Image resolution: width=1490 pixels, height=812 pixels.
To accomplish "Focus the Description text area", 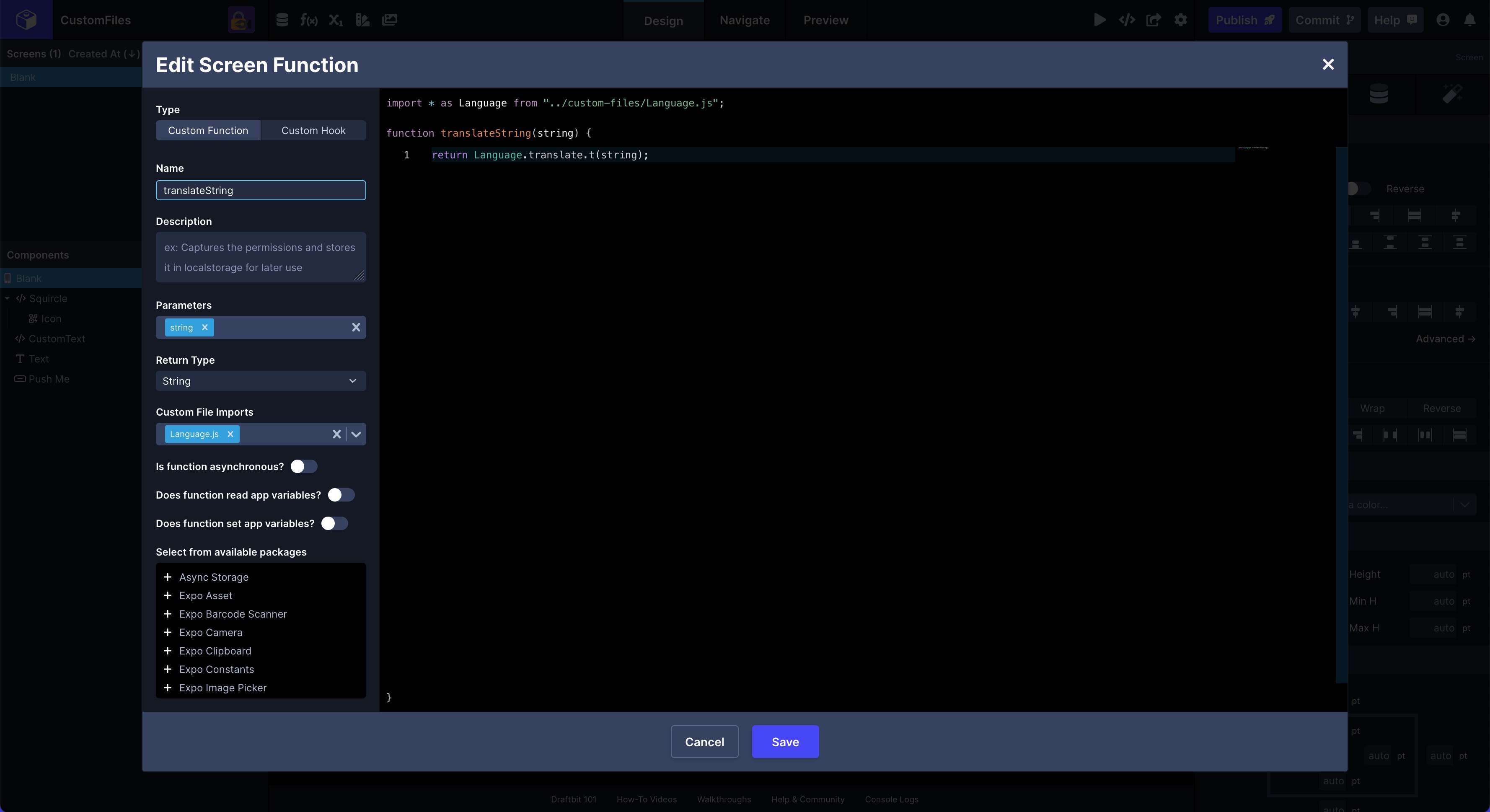I will pos(261,257).
